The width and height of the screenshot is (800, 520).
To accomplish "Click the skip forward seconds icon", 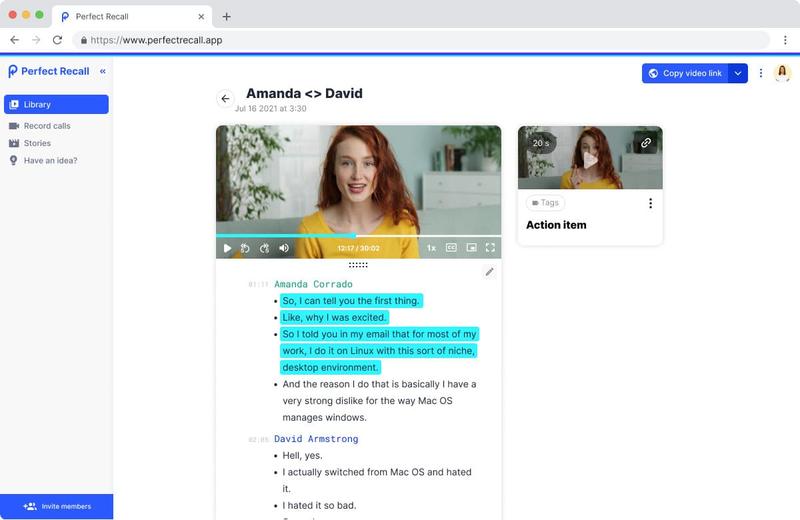I will coord(264,248).
